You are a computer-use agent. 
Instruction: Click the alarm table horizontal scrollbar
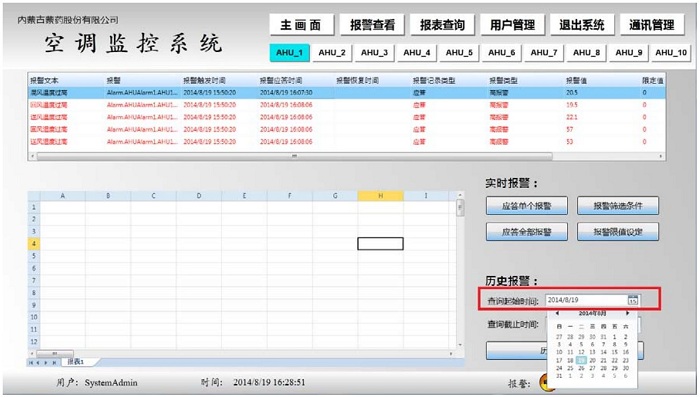(x=294, y=156)
